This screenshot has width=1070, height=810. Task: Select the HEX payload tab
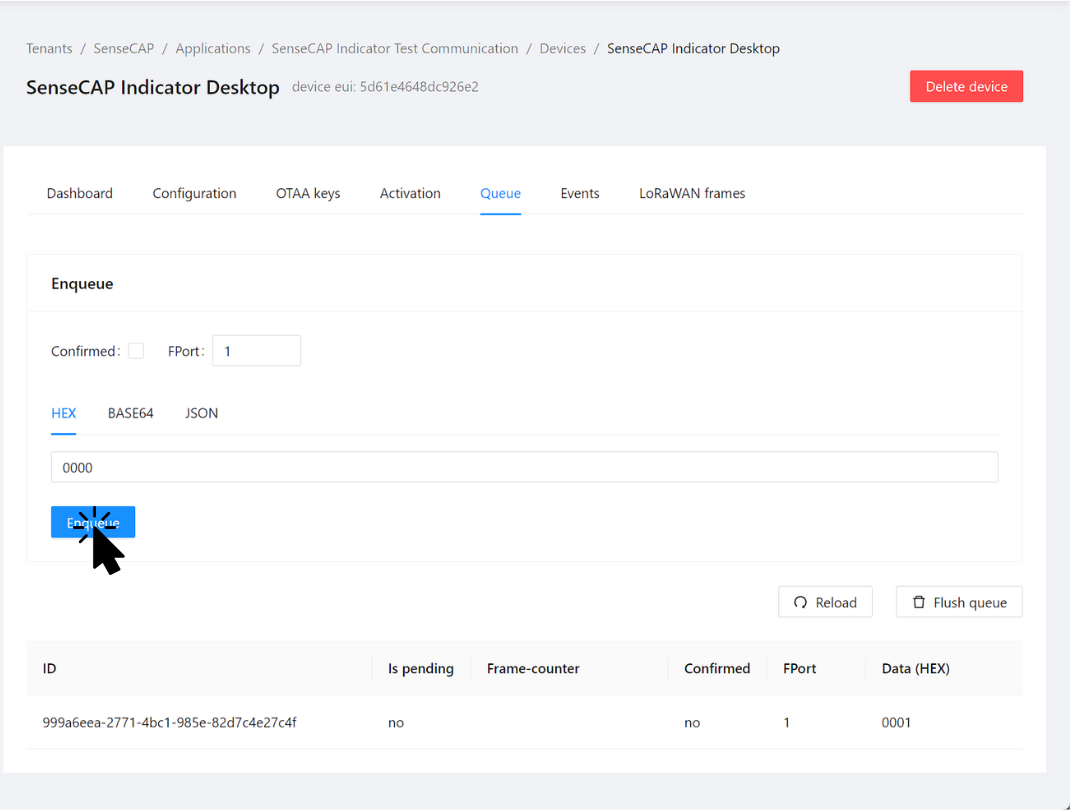click(63, 413)
